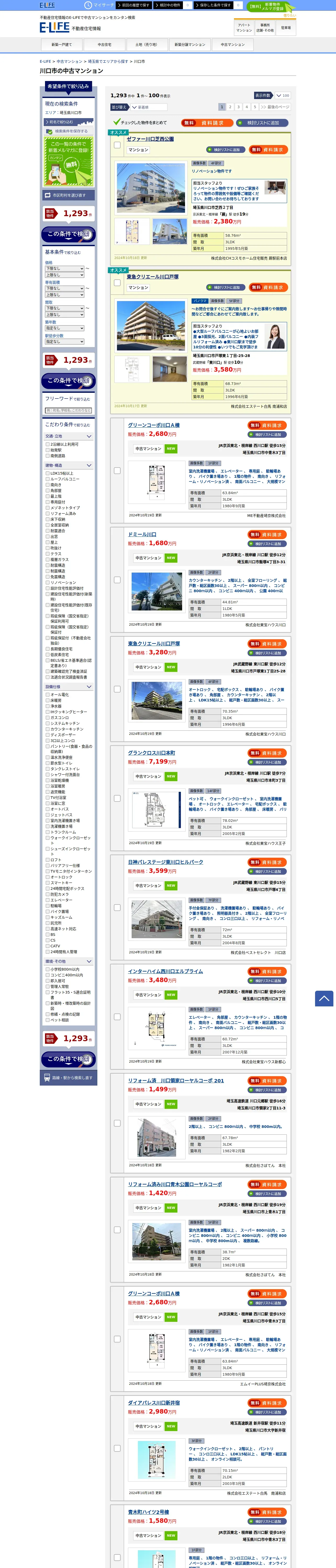The height and width of the screenshot is (1568, 336).
Task: Open the building age 築年数 dropdown
Action: 64,328
